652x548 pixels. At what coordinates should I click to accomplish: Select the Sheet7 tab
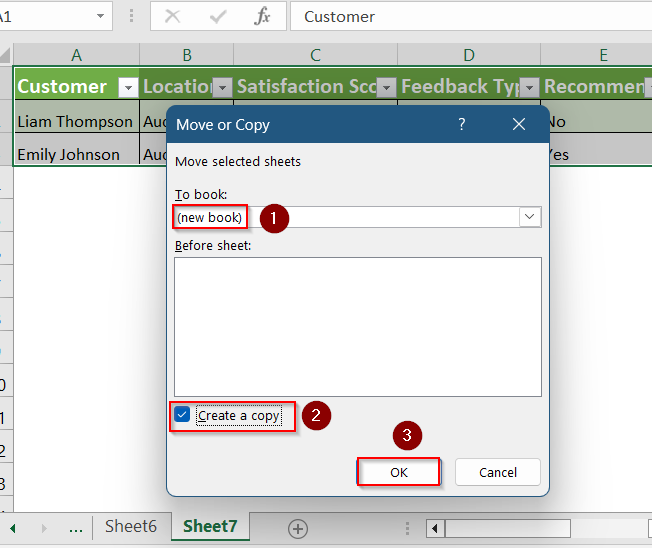[x=210, y=526]
